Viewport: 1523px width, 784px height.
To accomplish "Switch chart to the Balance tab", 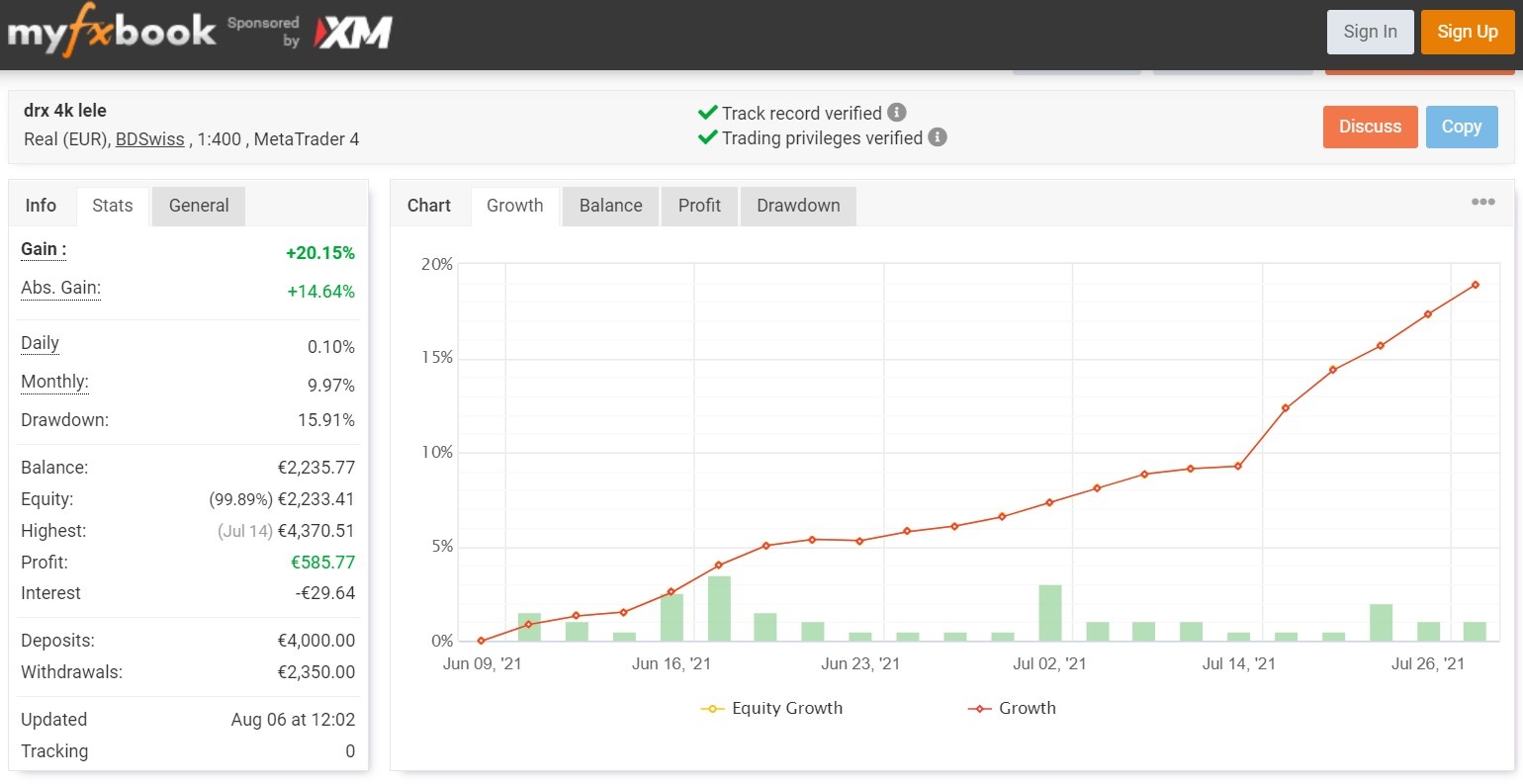I will (610, 206).
